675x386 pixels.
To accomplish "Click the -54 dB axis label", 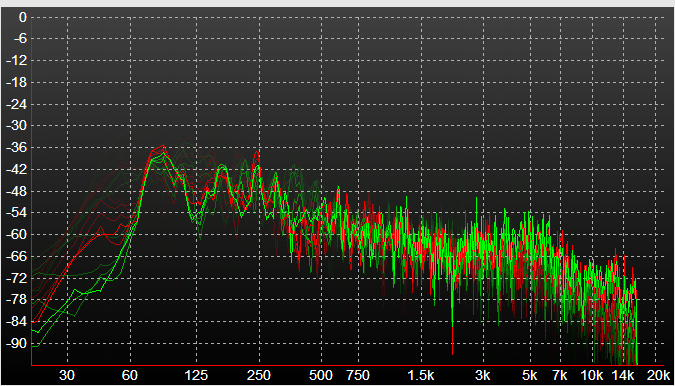I will click(x=16, y=213).
